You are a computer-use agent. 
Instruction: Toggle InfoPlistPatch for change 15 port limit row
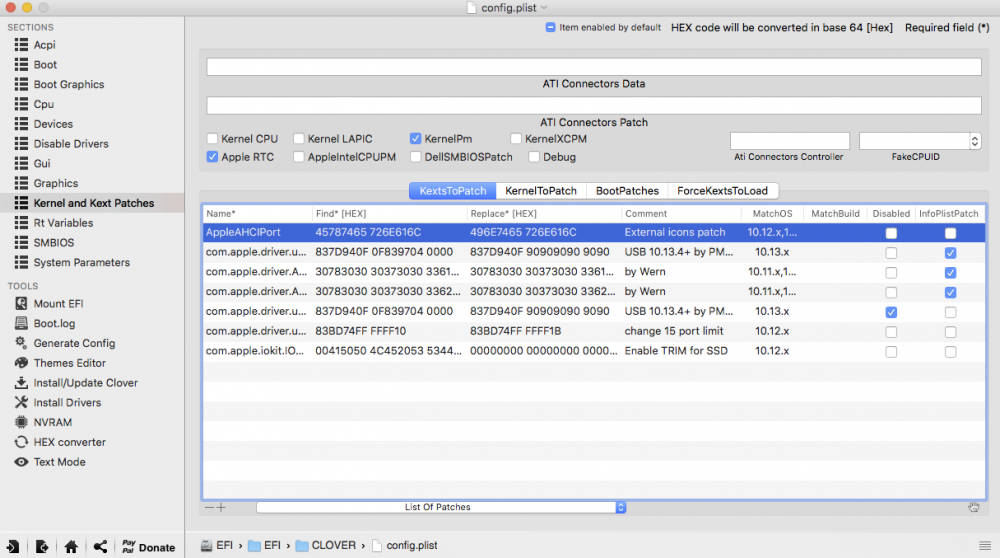click(950, 332)
